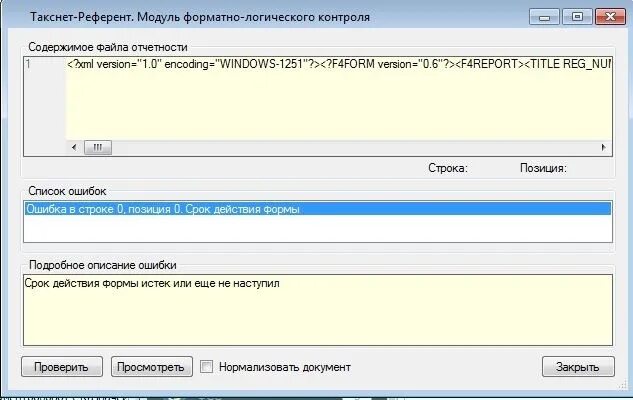The image size is (633, 400).
Task: Open the Просмотреть button
Action: [152, 366]
